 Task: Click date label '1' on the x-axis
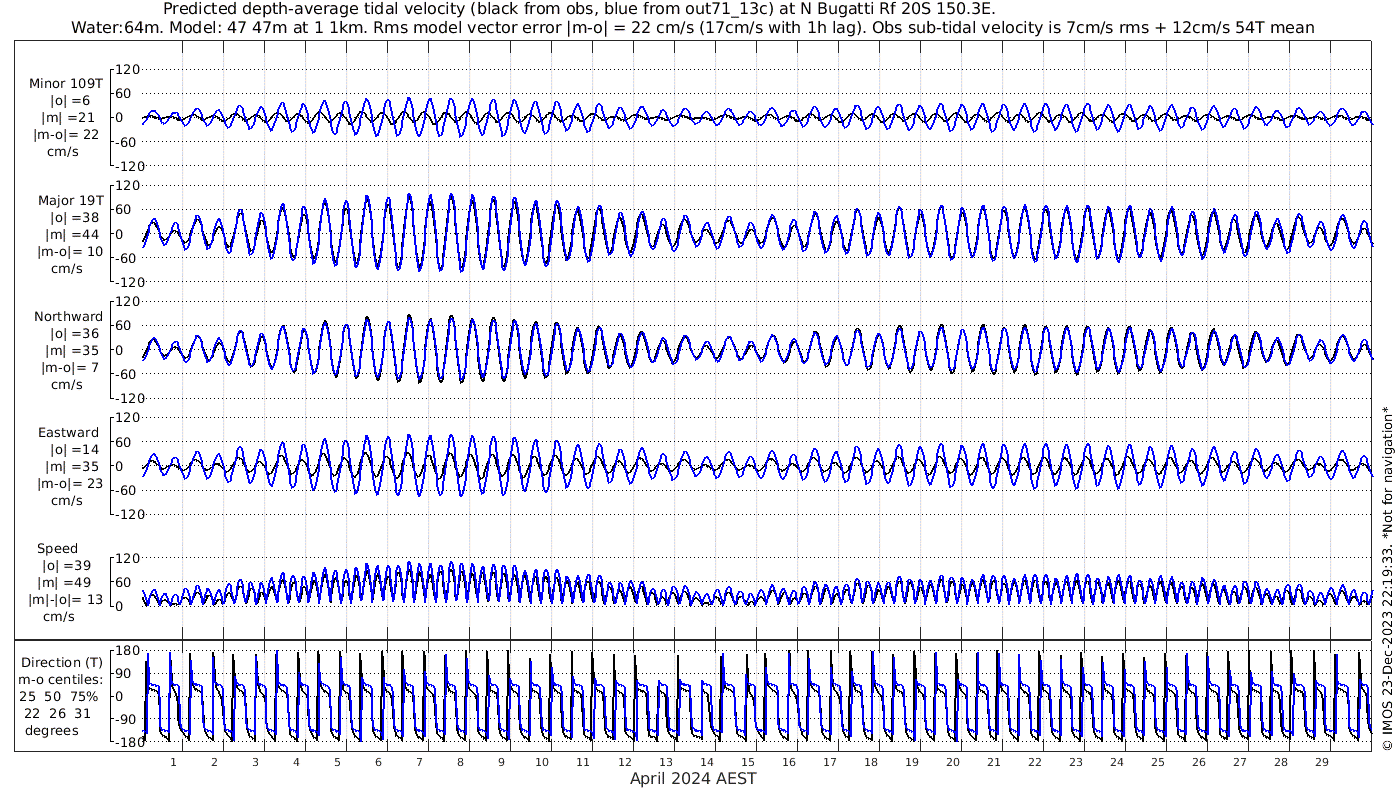pos(174,763)
